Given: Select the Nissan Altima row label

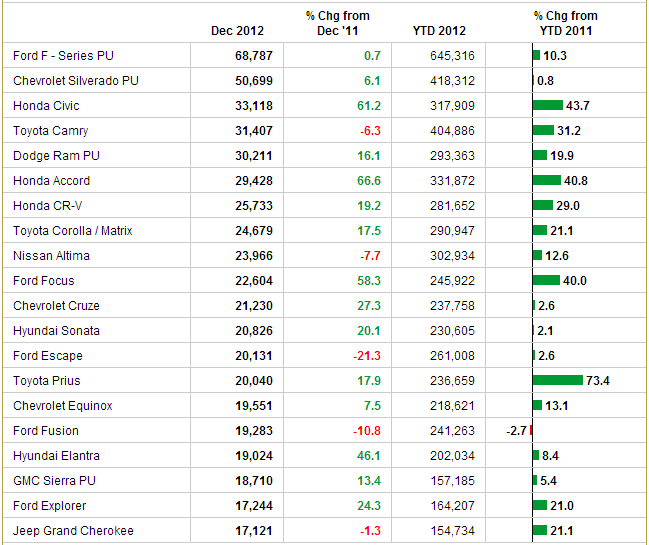Looking at the screenshot, I should 51,256.
